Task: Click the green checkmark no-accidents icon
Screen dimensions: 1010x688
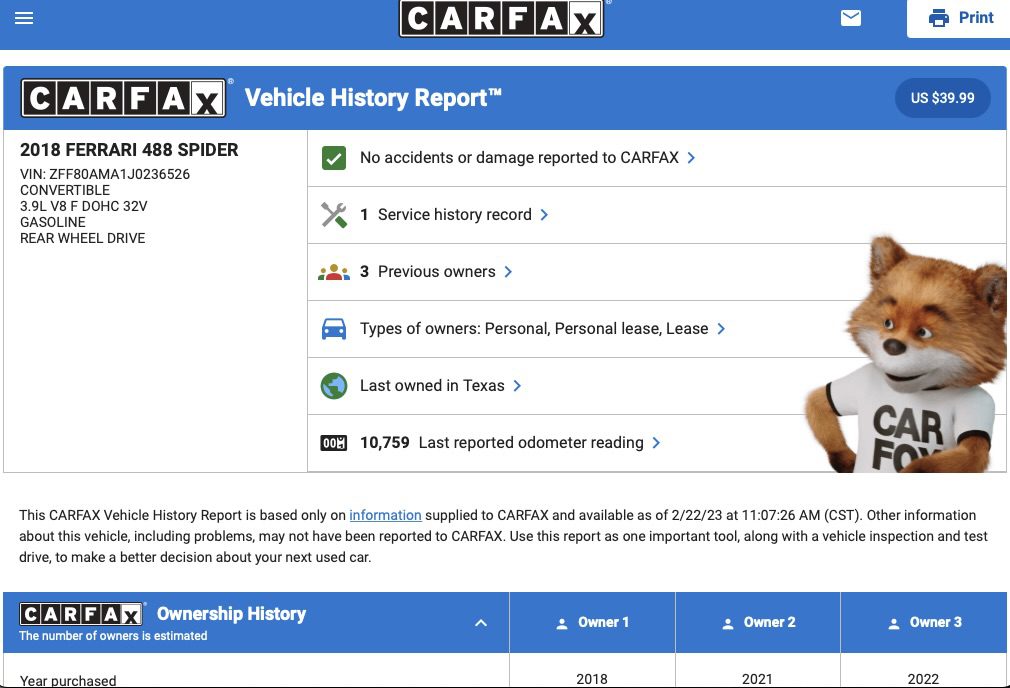Action: click(334, 158)
